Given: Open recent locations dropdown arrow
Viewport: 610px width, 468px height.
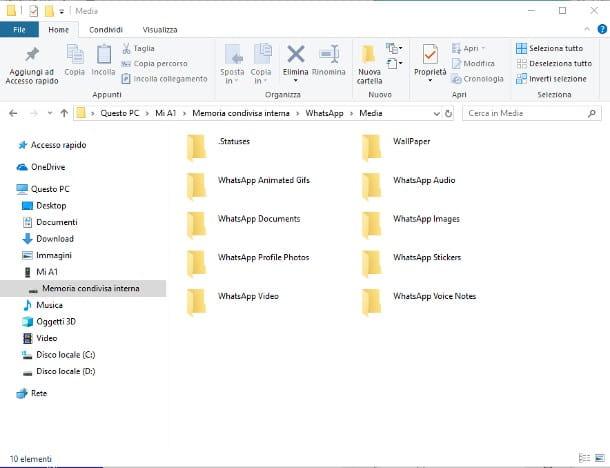Looking at the screenshot, I should pos(50,113).
